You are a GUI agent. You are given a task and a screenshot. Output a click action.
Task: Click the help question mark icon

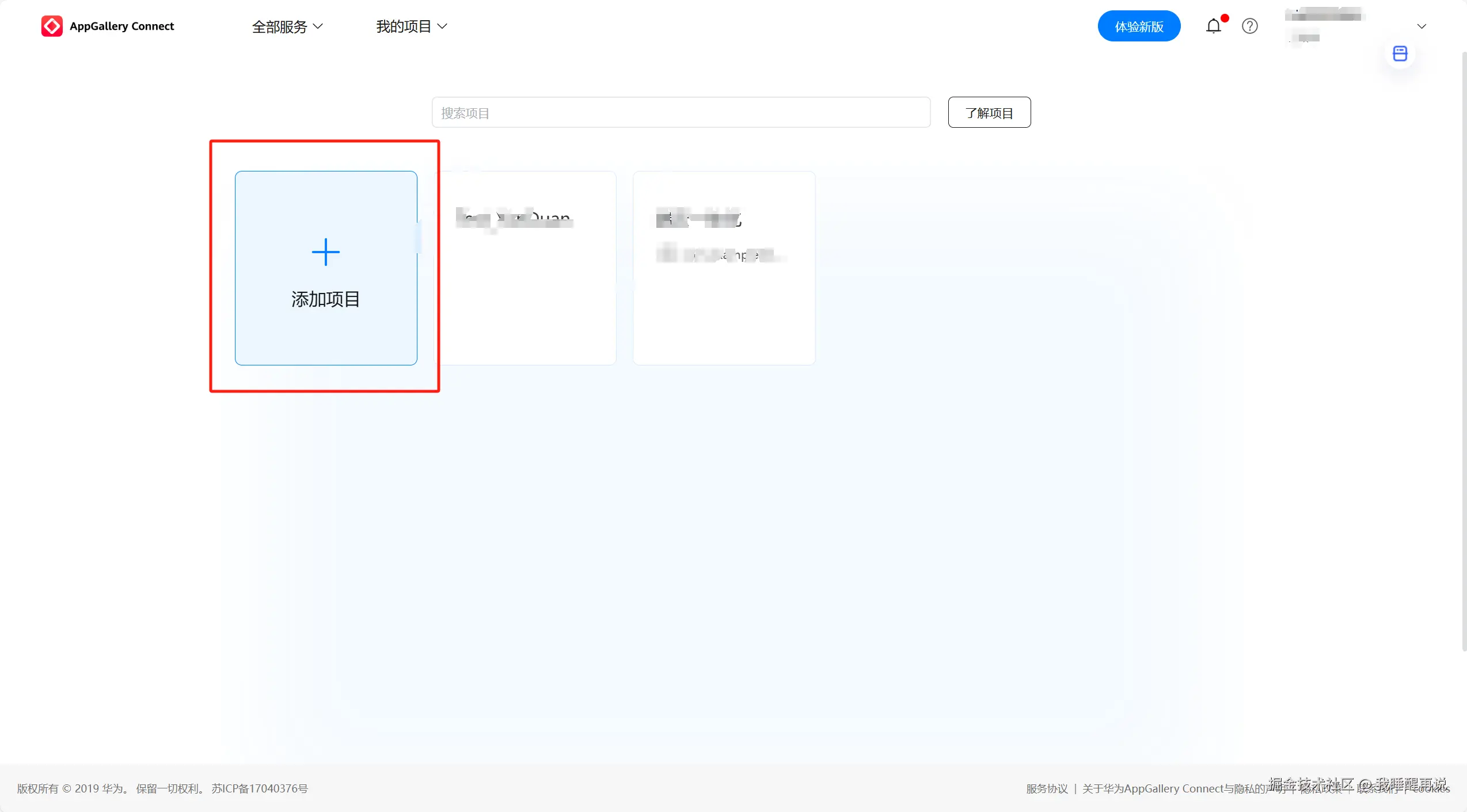click(x=1249, y=26)
